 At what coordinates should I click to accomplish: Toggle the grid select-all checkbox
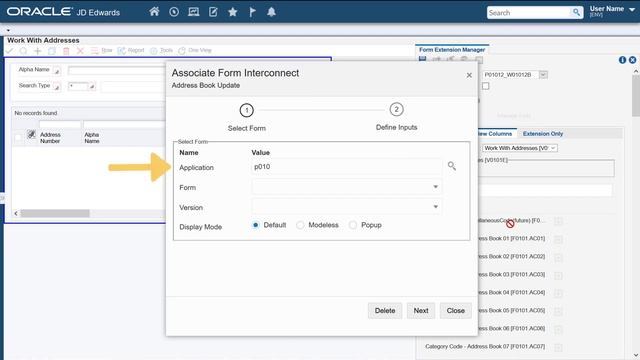click(18, 138)
